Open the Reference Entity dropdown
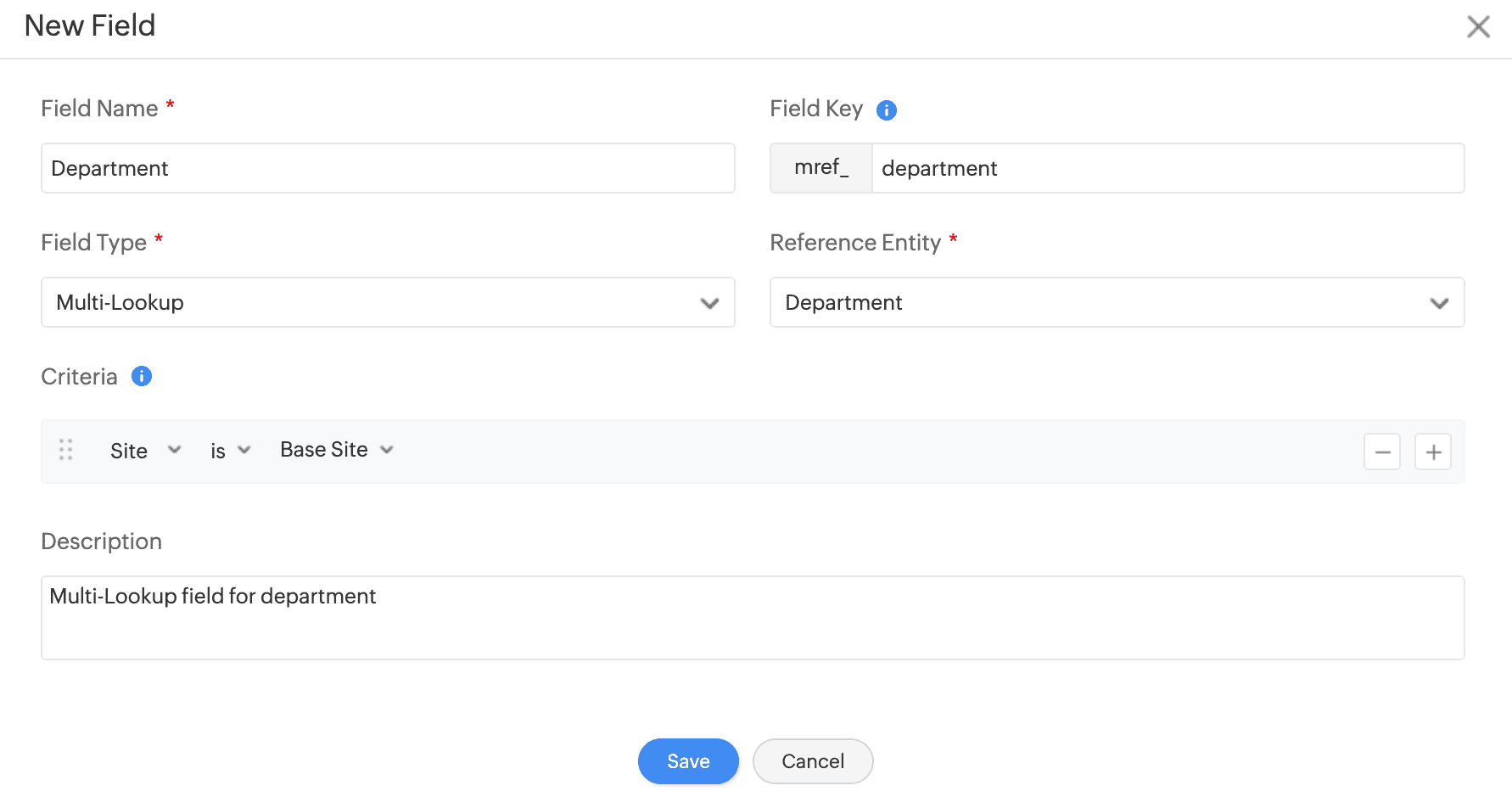 (x=1439, y=302)
